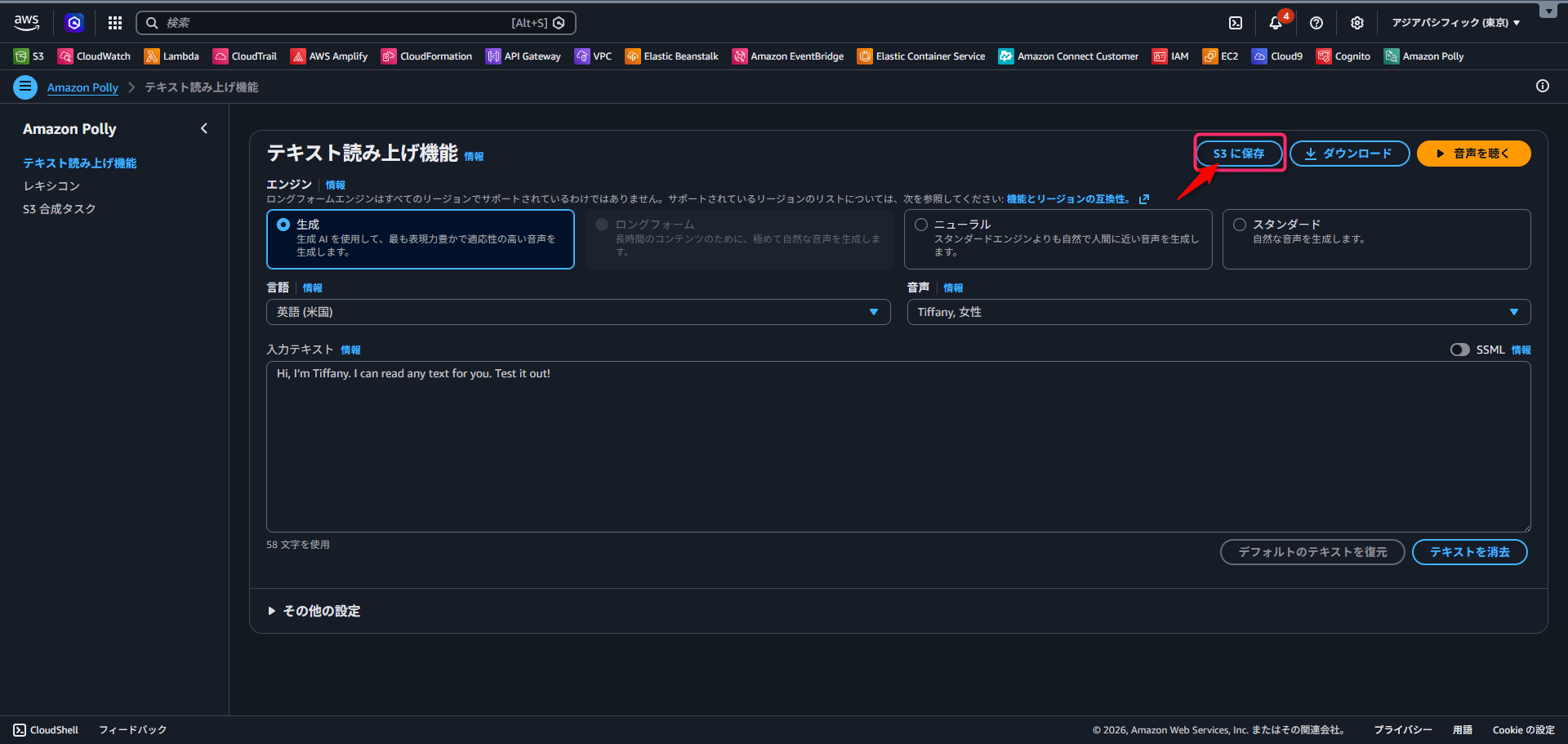The width and height of the screenshot is (1568, 744).
Task: Launch CloudShell from top header icon
Action: [1236, 23]
